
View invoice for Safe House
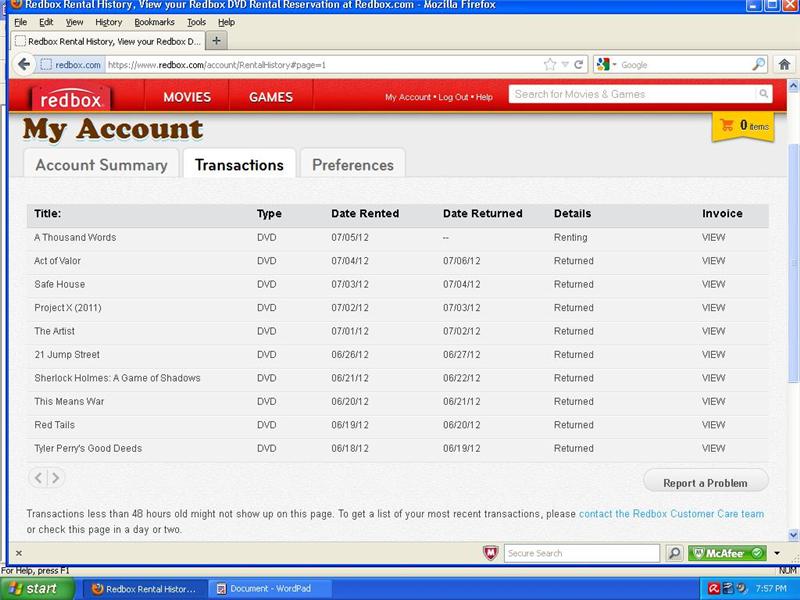[713, 284]
